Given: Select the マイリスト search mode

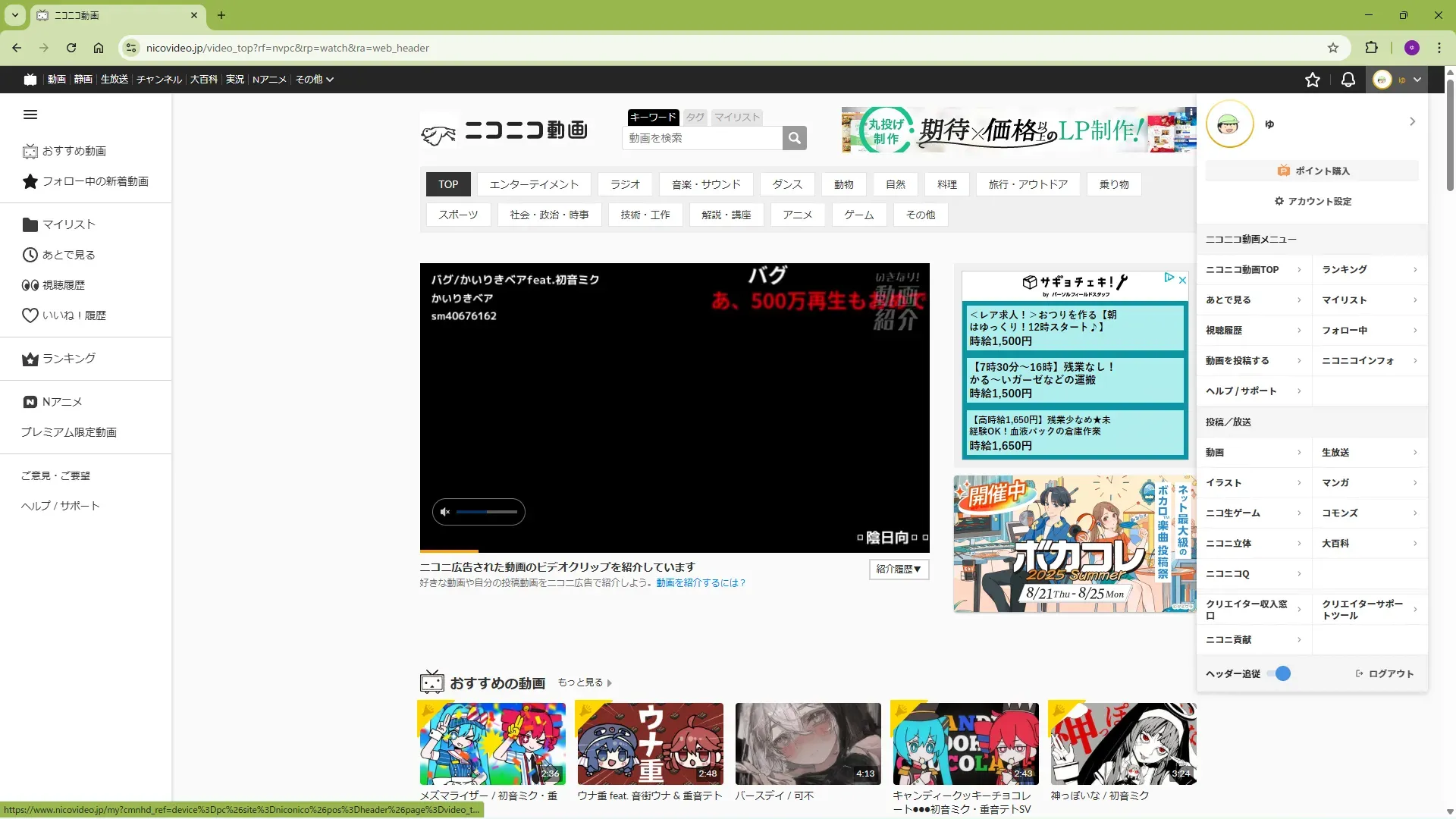Looking at the screenshot, I should [x=736, y=117].
